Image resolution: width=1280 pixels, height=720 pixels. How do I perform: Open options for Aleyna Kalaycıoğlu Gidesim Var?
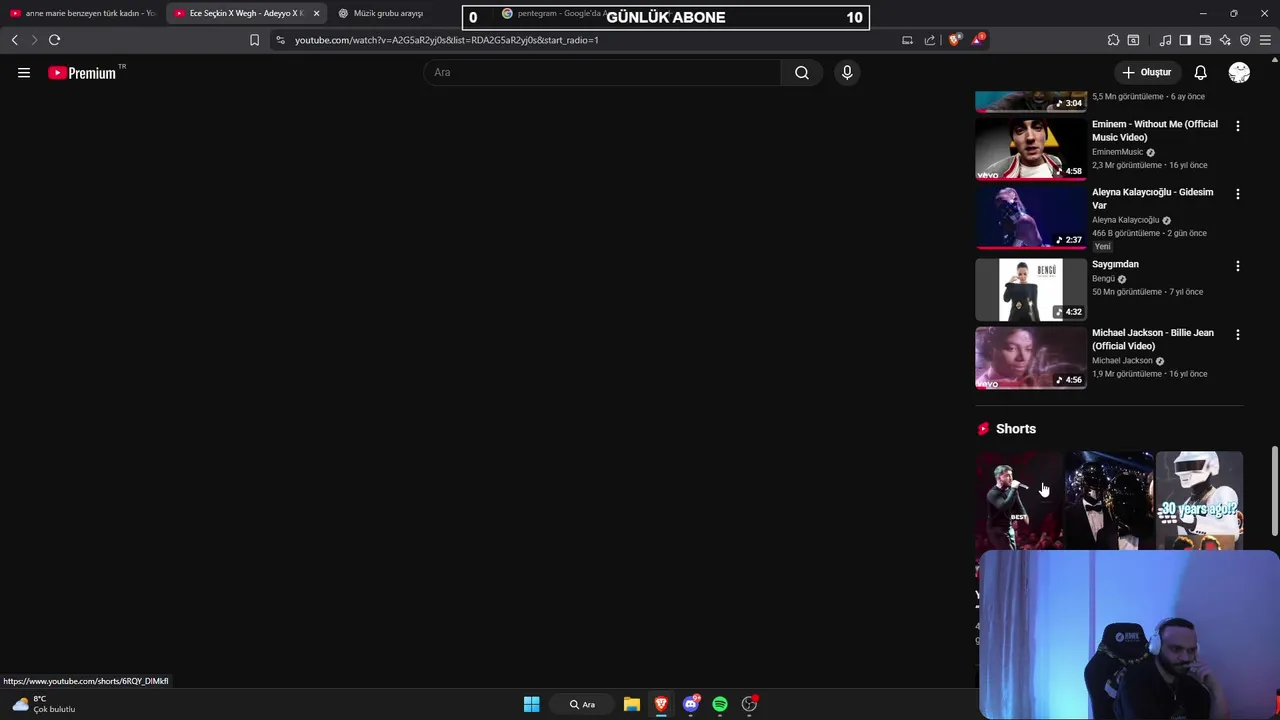1238,194
